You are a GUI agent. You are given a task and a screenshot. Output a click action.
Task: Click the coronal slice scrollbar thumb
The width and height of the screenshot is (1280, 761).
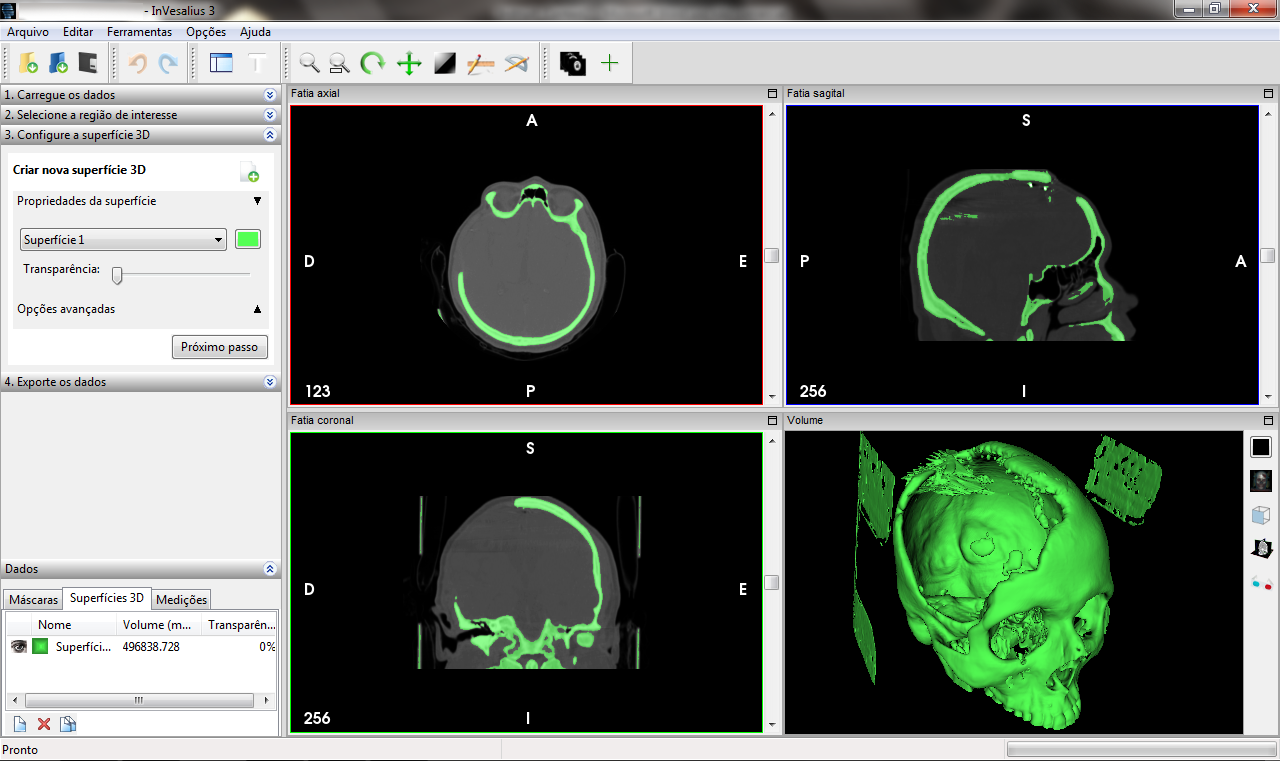coord(771,582)
